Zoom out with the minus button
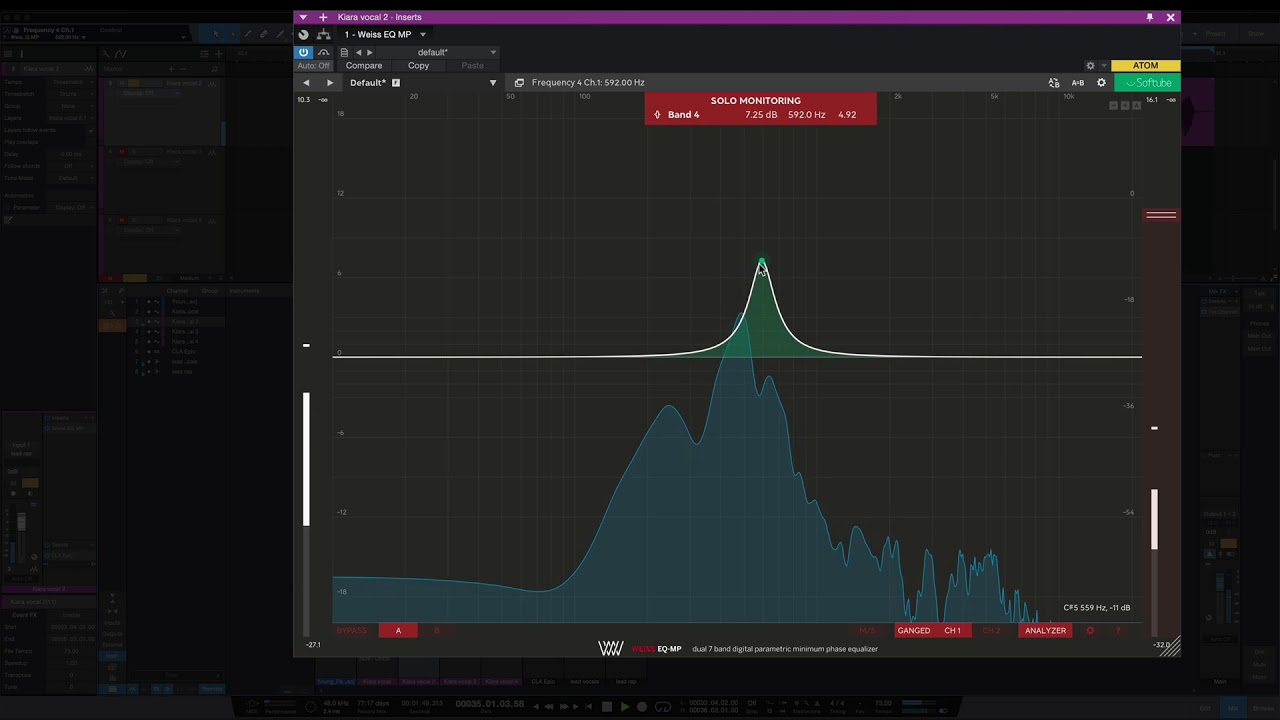The image size is (1280, 720). click(x=1114, y=105)
